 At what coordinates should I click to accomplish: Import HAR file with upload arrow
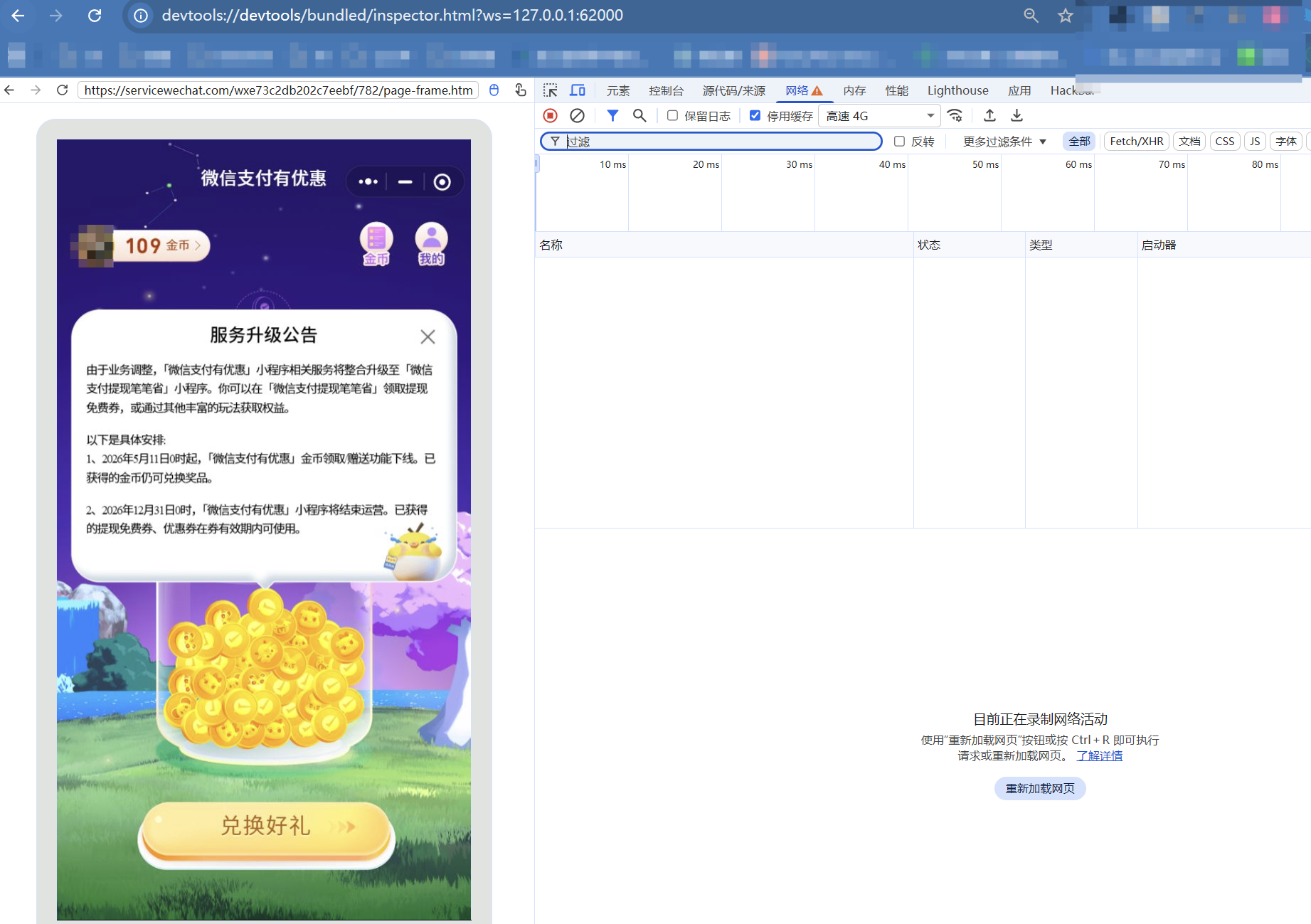pyautogui.click(x=989, y=115)
